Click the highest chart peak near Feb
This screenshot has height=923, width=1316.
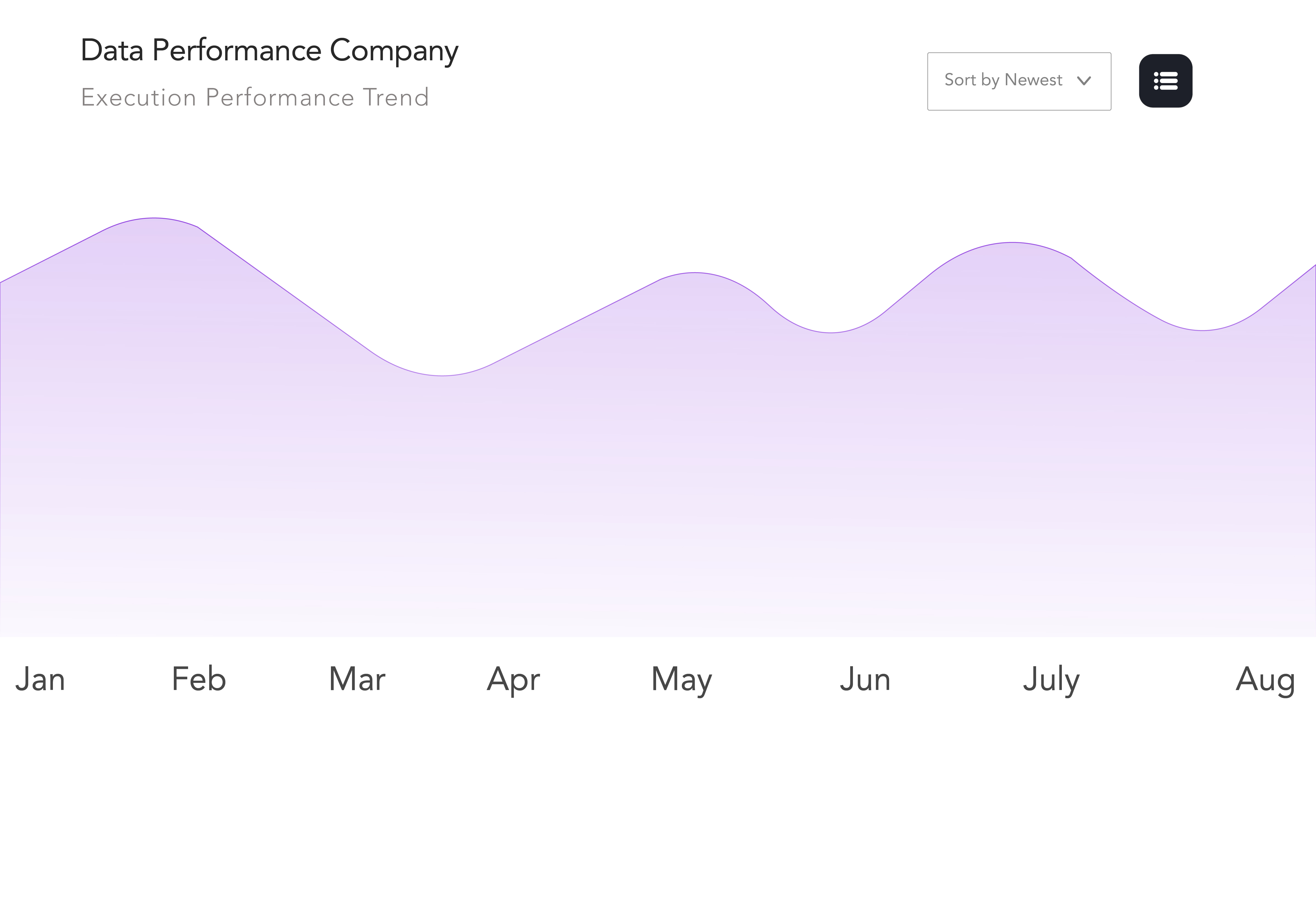pos(154,218)
